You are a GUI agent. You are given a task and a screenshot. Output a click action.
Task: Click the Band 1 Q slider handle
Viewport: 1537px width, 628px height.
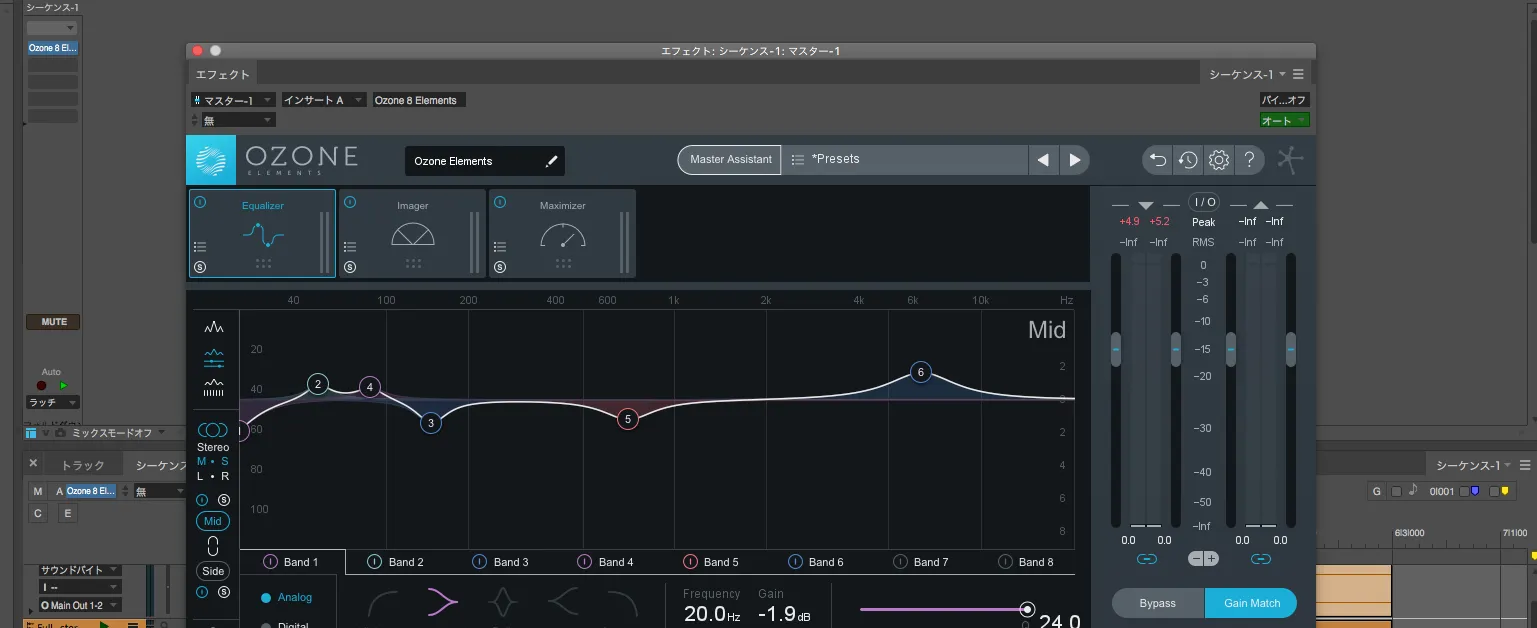pyautogui.click(x=1027, y=609)
